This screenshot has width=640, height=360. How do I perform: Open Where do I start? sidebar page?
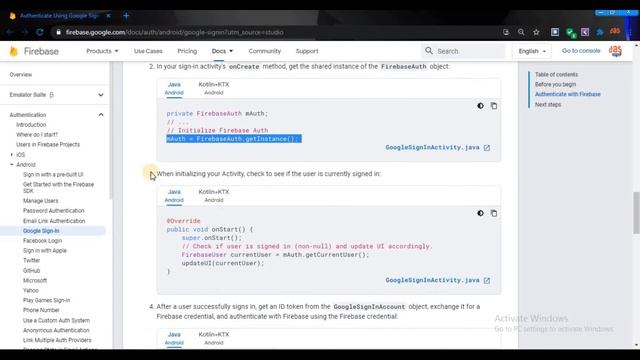click(x=37, y=135)
